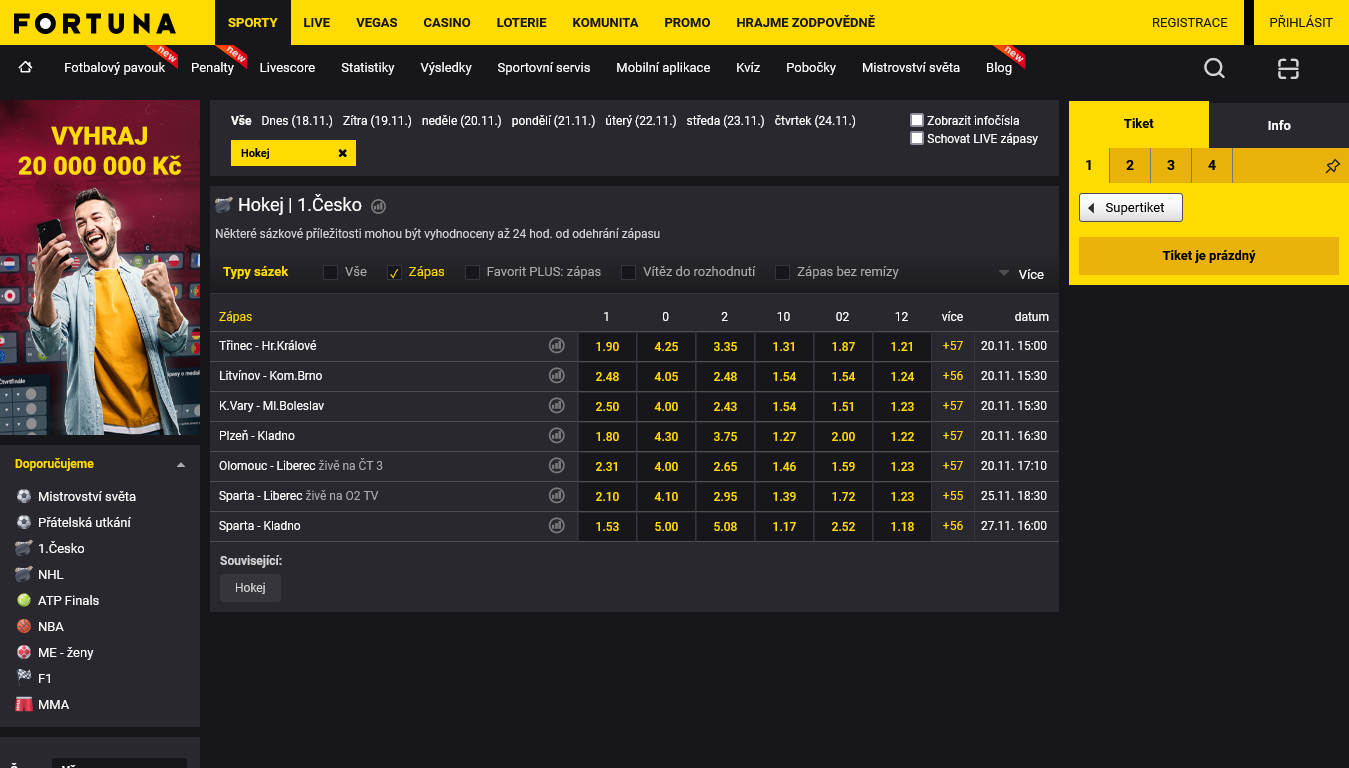Viewport: 1349px width, 768px height.
Task: Open stats icon for Třinec - Hr.Králové
Action: tap(557, 345)
